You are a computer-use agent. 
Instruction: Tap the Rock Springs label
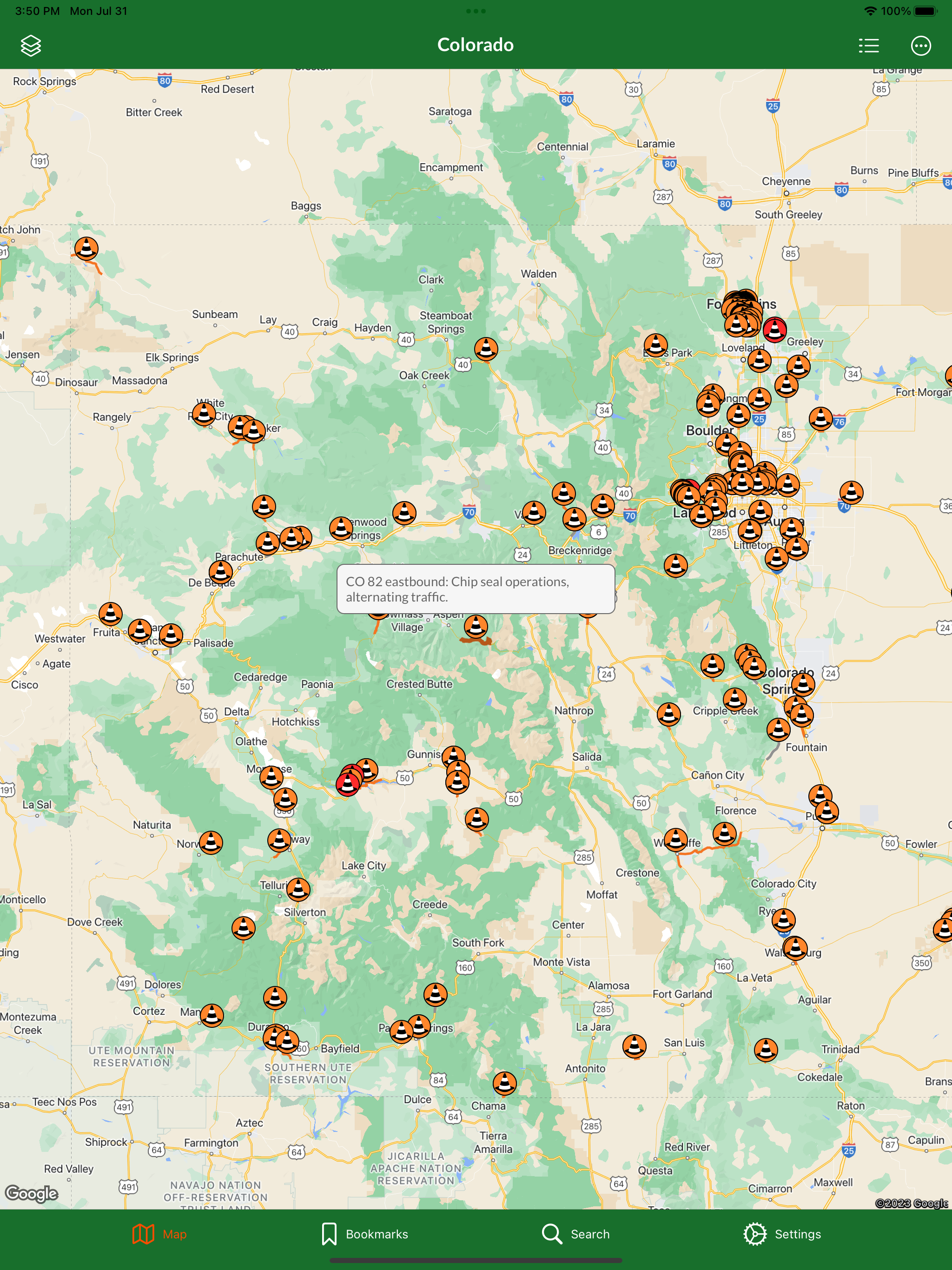tap(45, 81)
